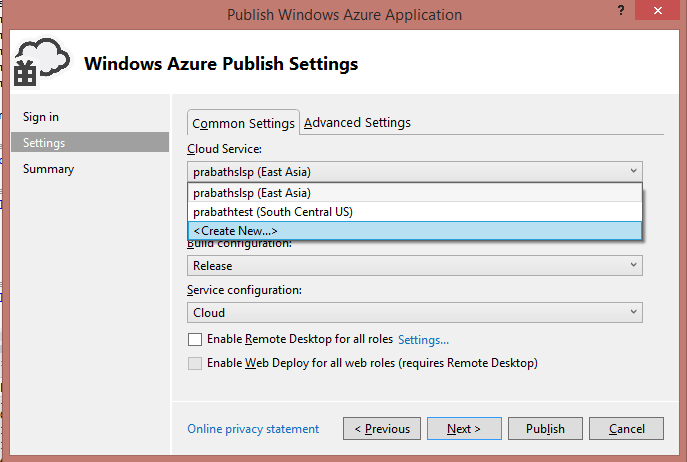Enable Remote Desktop for all roles checkbox

195,339
